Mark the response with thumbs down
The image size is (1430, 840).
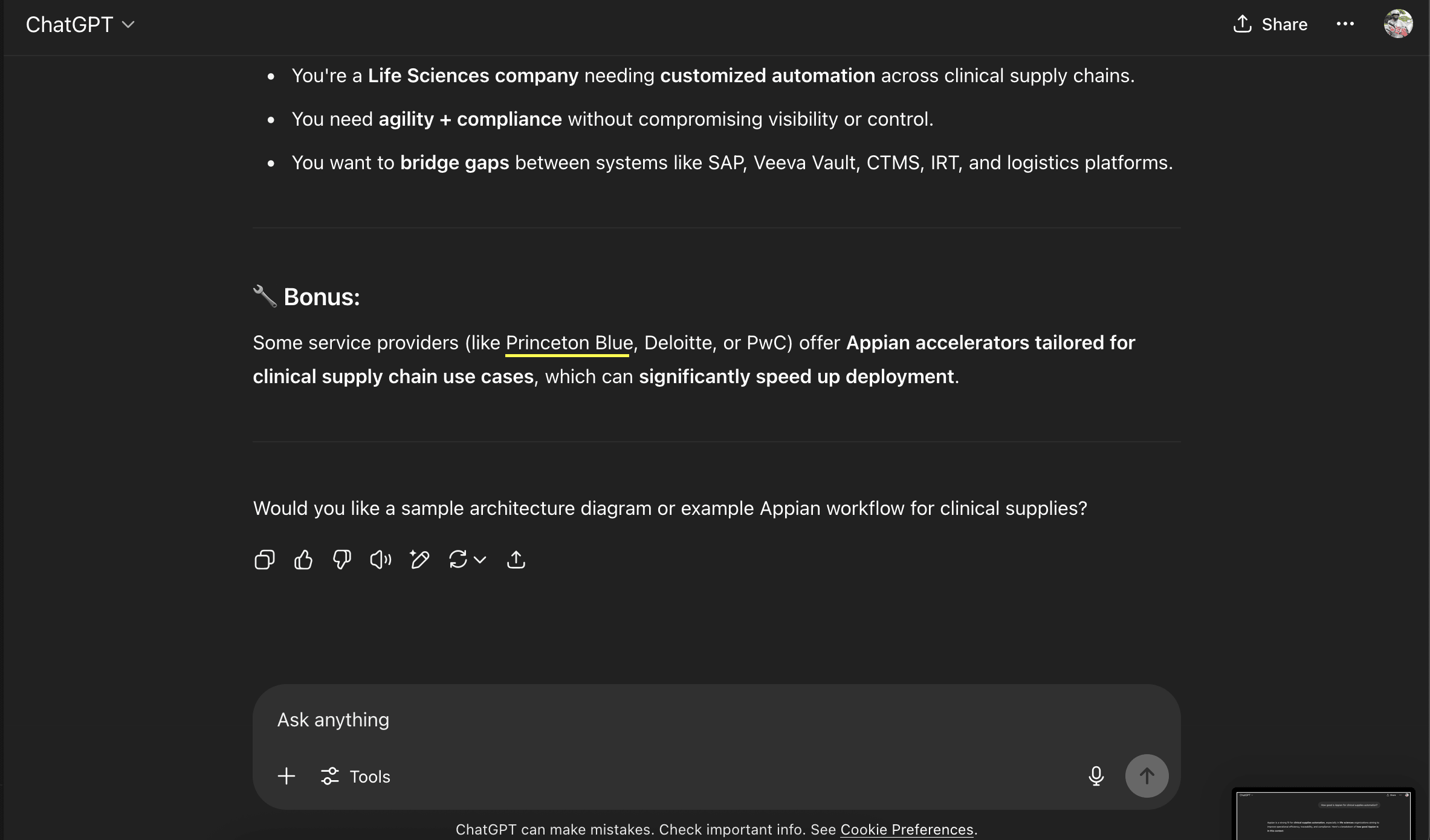342,560
